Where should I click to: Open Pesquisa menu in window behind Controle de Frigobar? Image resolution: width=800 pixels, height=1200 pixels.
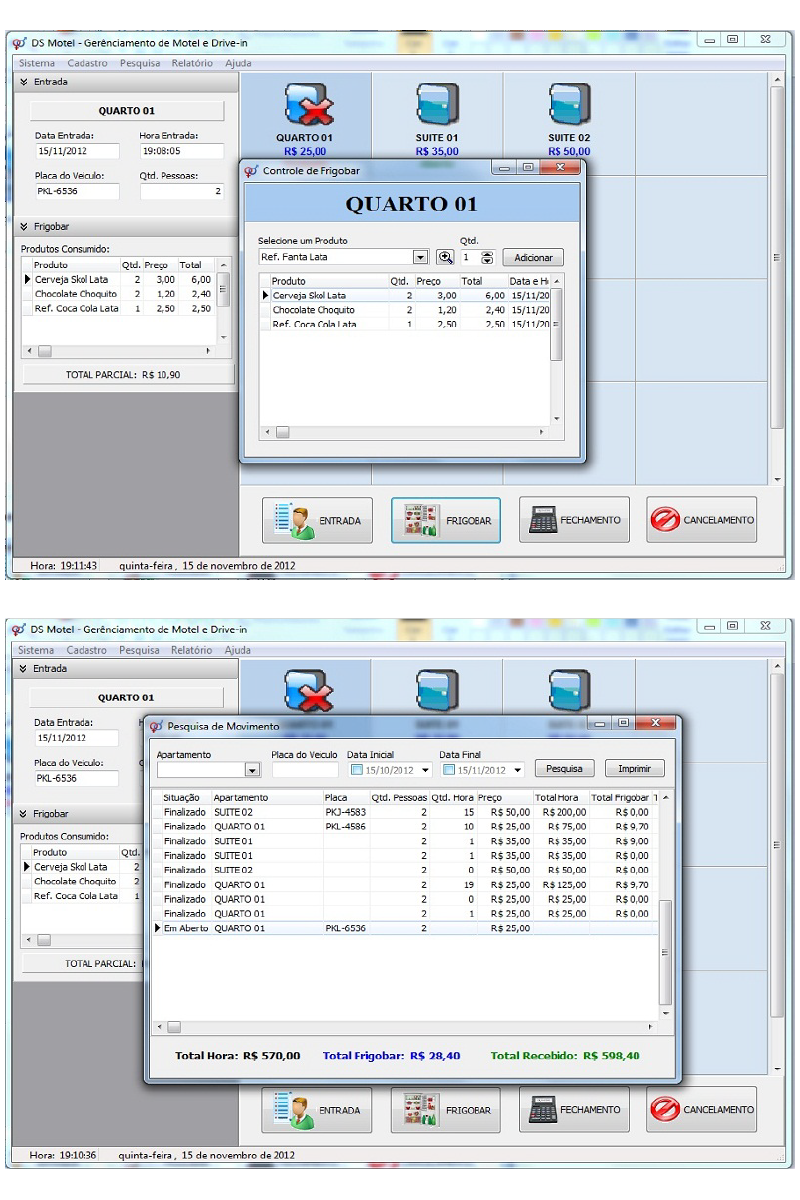(140, 63)
